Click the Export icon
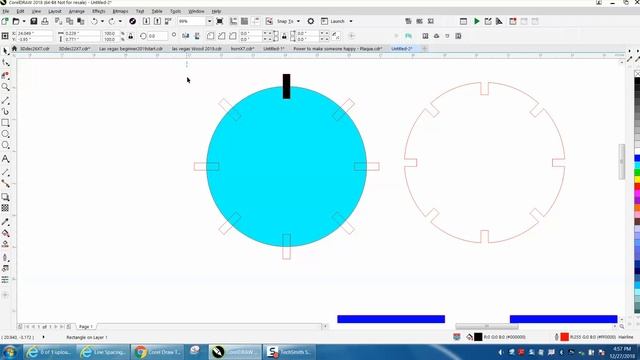 tap(157, 21)
